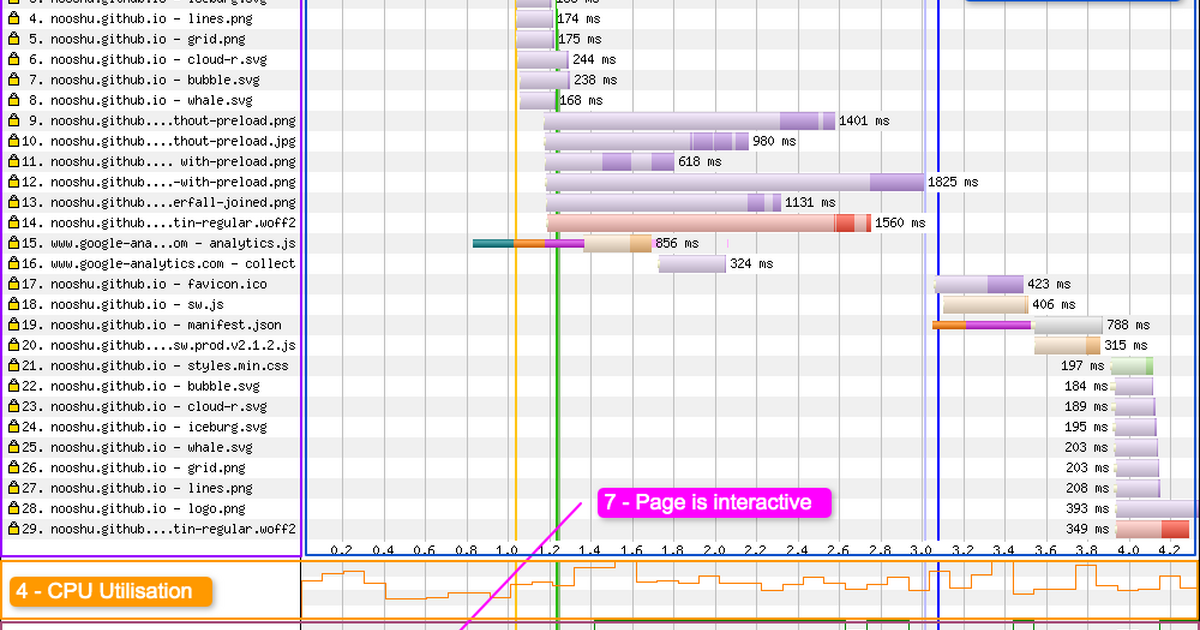Click the 1131 ms timing label
This screenshot has width=1200, height=630.
810,202
